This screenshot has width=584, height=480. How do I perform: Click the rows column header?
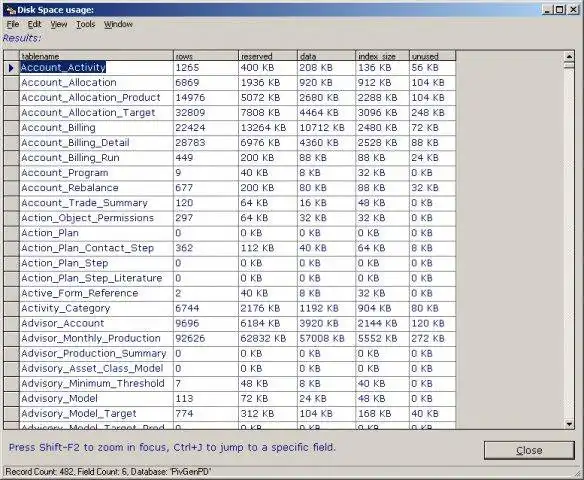click(x=206, y=56)
